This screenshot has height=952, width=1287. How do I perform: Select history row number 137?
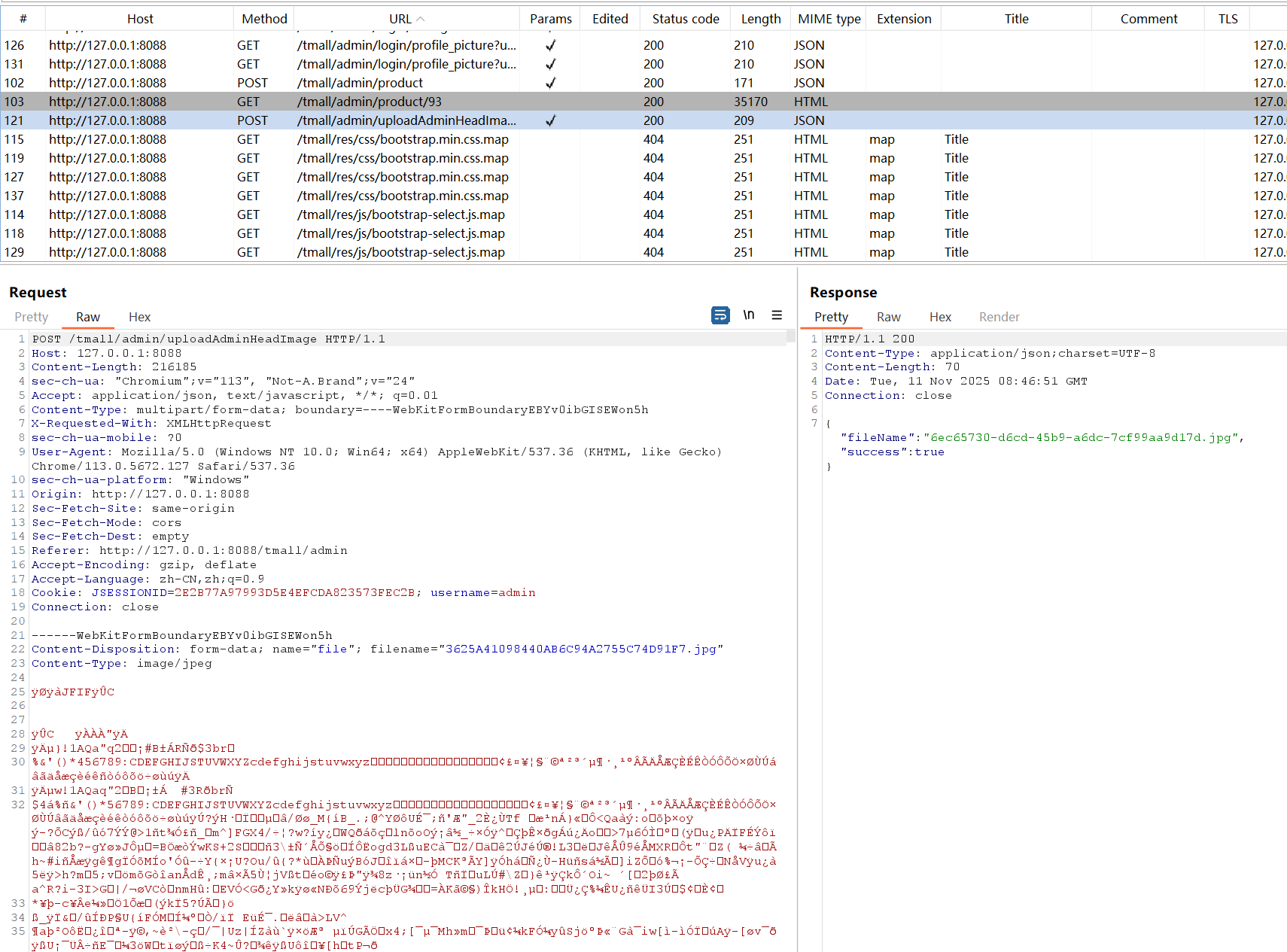pyautogui.click(x=643, y=196)
